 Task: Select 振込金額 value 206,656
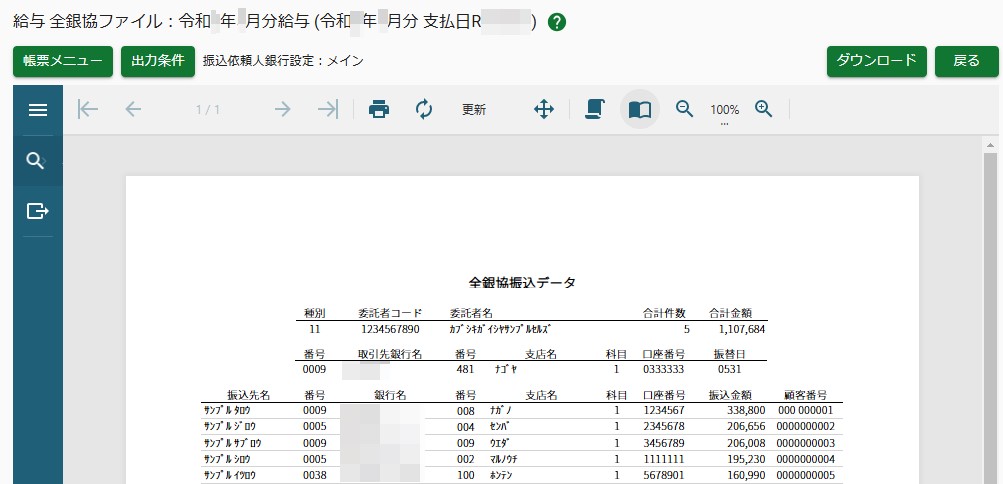pyautogui.click(x=745, y=426)
